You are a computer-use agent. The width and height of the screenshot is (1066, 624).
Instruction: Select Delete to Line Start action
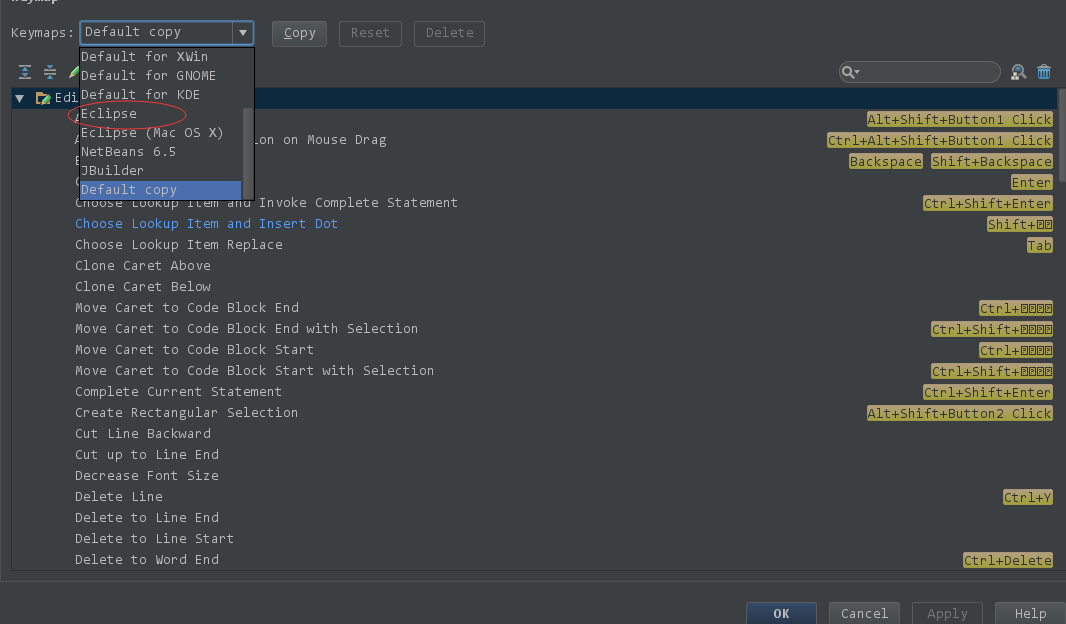pyautogui.click(x=154, y=540)
